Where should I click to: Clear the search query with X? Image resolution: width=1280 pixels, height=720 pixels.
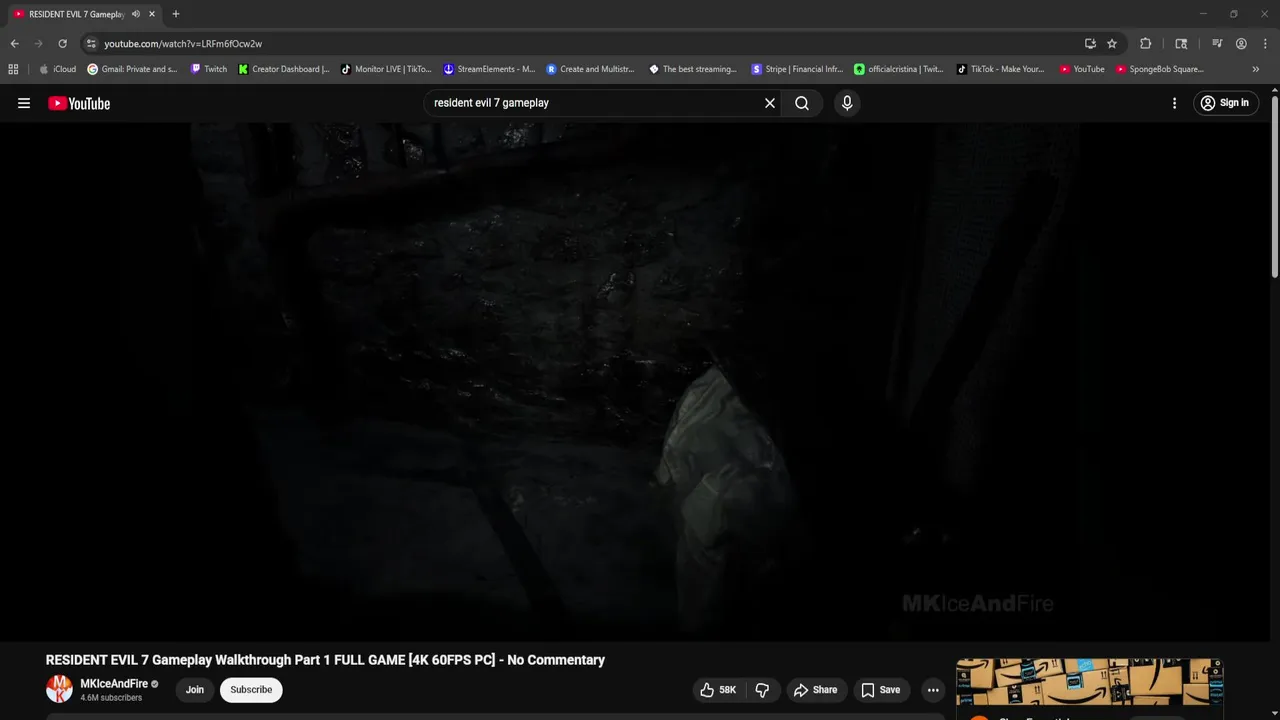tap(770, 103)
